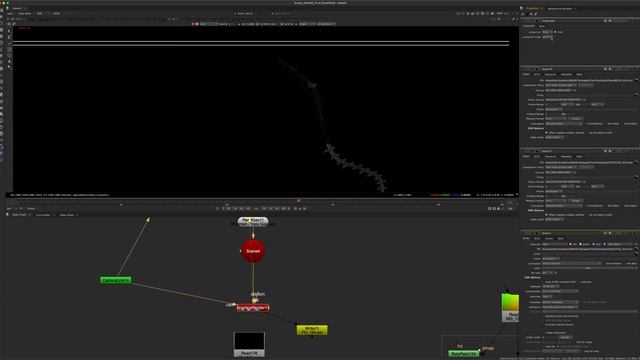Select the green RotoPaint node

point(464,353)
